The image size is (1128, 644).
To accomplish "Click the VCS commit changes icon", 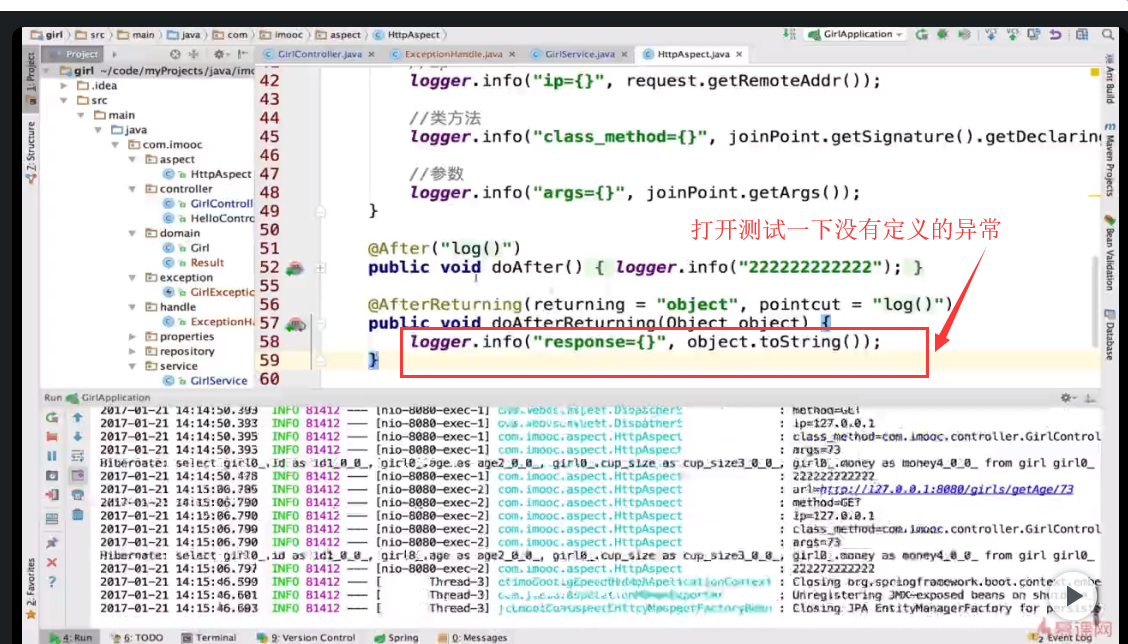I will pyautogui.click(x=1013, y=35).
